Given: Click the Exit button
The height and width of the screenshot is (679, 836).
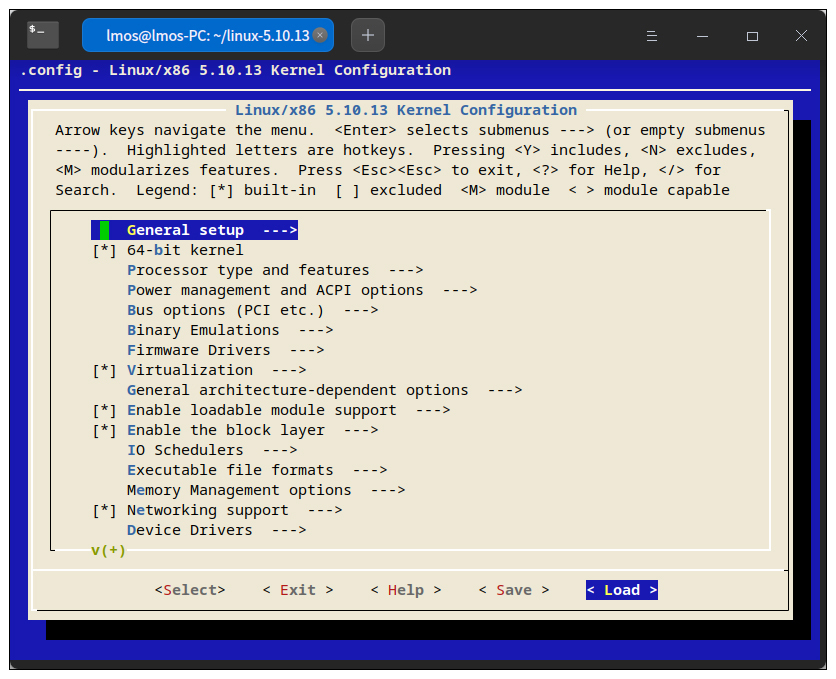Looking at the screenshot, I should coord(298,590).
